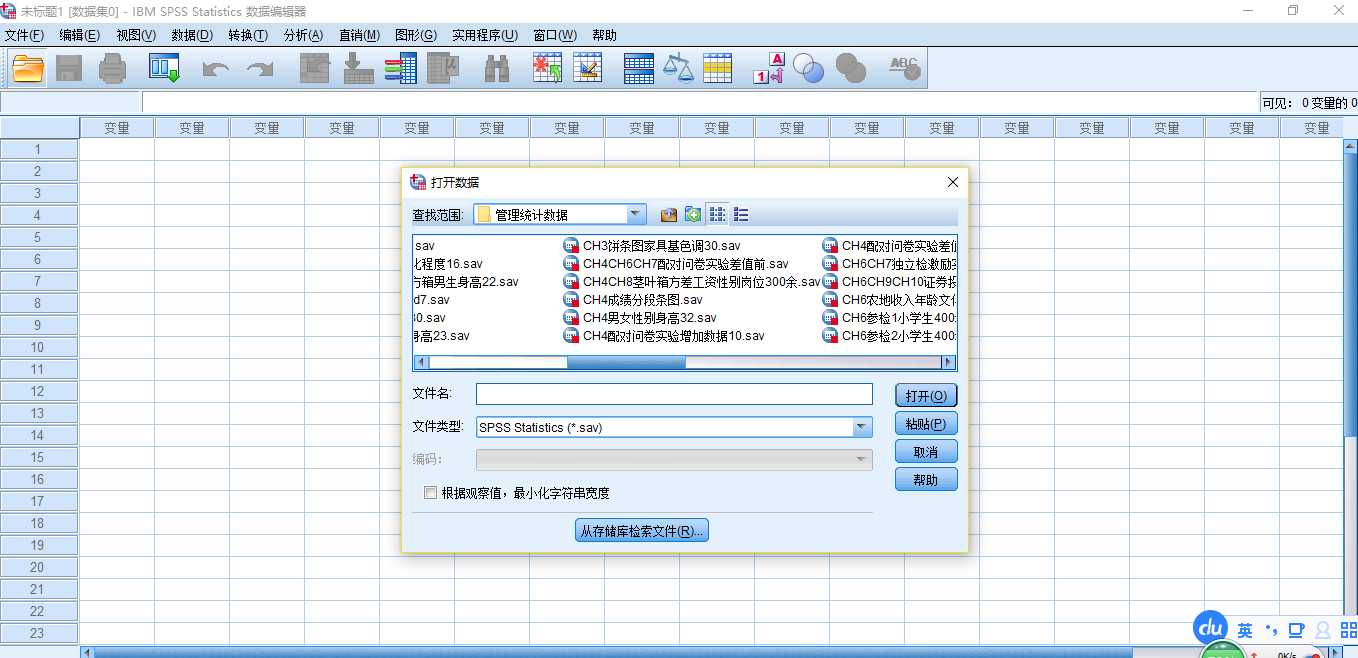Click the 取消 button

click(926, 451)
